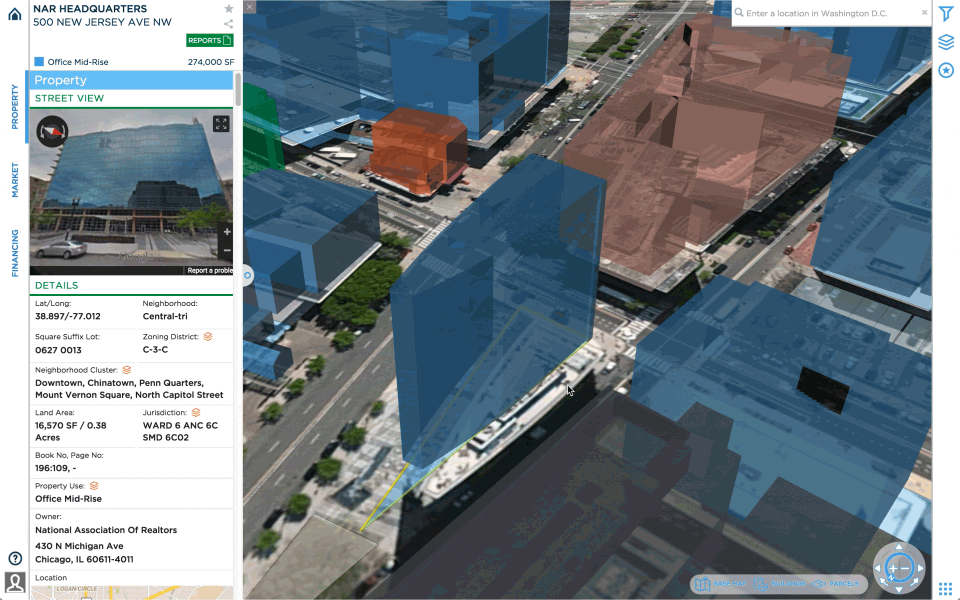Click the Square Suffix Lot 0627 0013
This screenshot has height=600, width=960.
58,350
